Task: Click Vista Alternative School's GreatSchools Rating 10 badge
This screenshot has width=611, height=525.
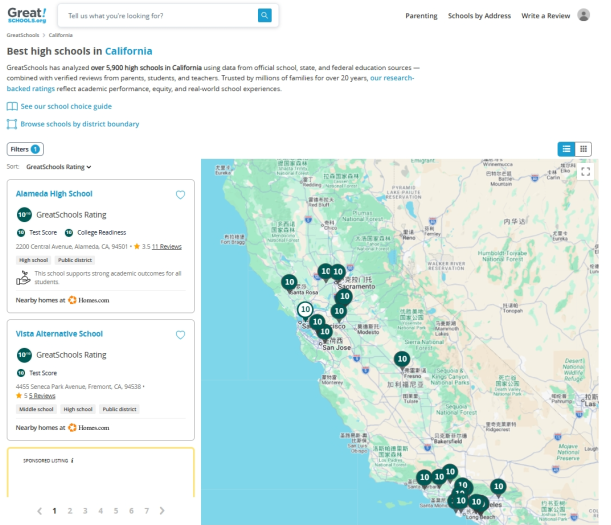Action: (24, 355)
